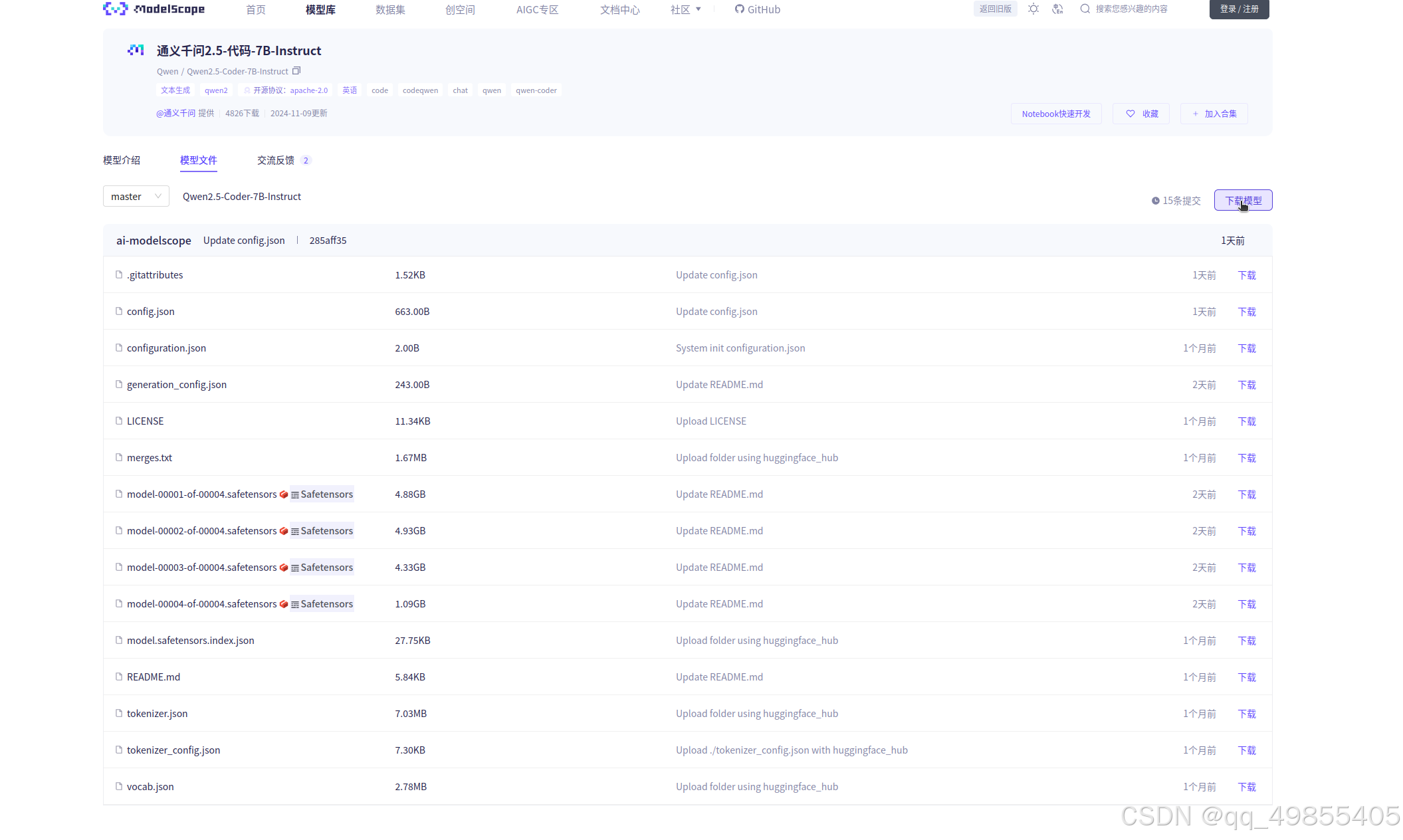The width and height of the screenshot is (1403, 840).
Task: Copy model ID Qwen2.5-Coder-7B-Instruct icon
Action: coord(296,70)
